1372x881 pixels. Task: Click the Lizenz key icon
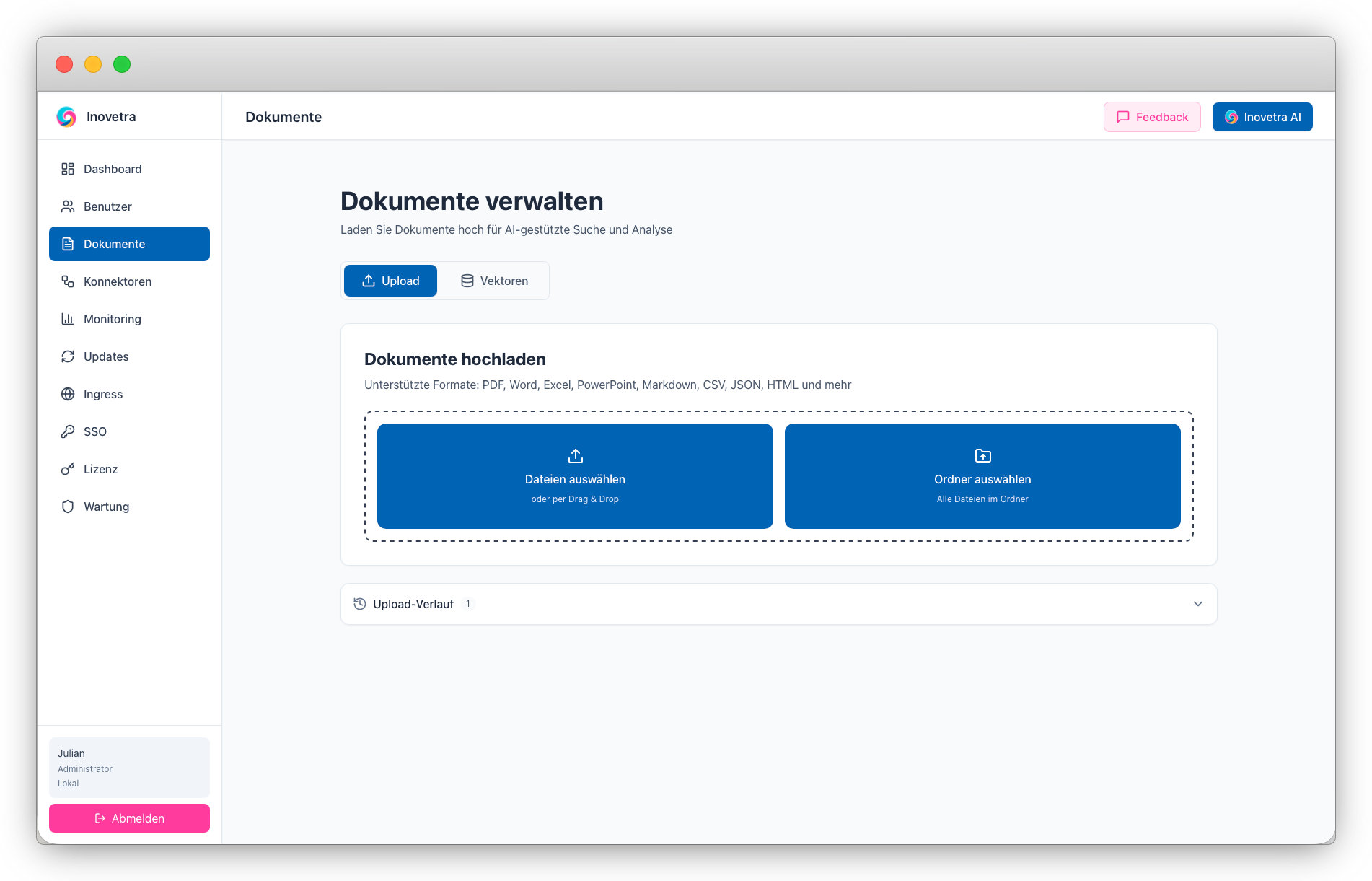coord(68,469)
